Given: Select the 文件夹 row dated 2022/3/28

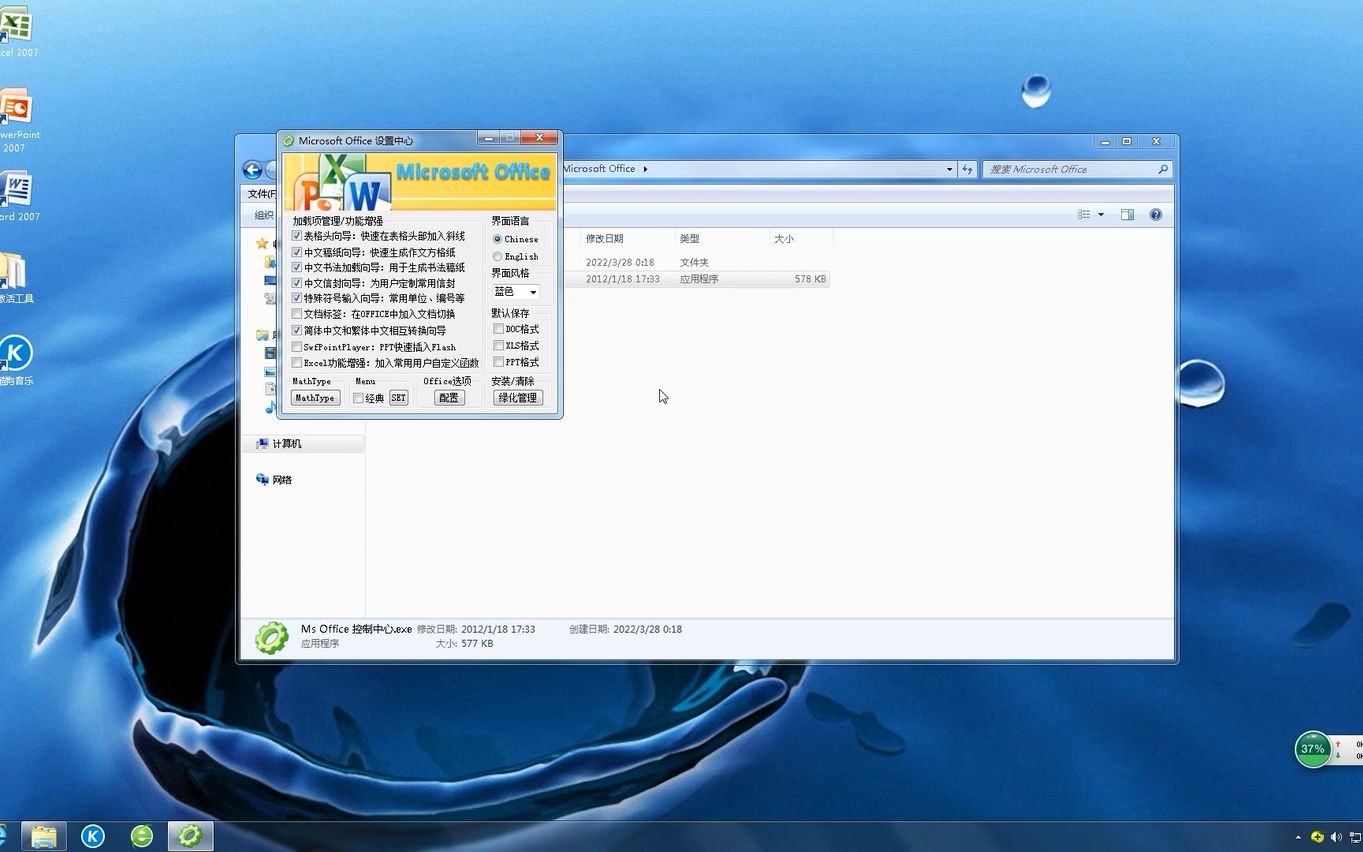Looking at the screenshot, I should tap(696, 262).
